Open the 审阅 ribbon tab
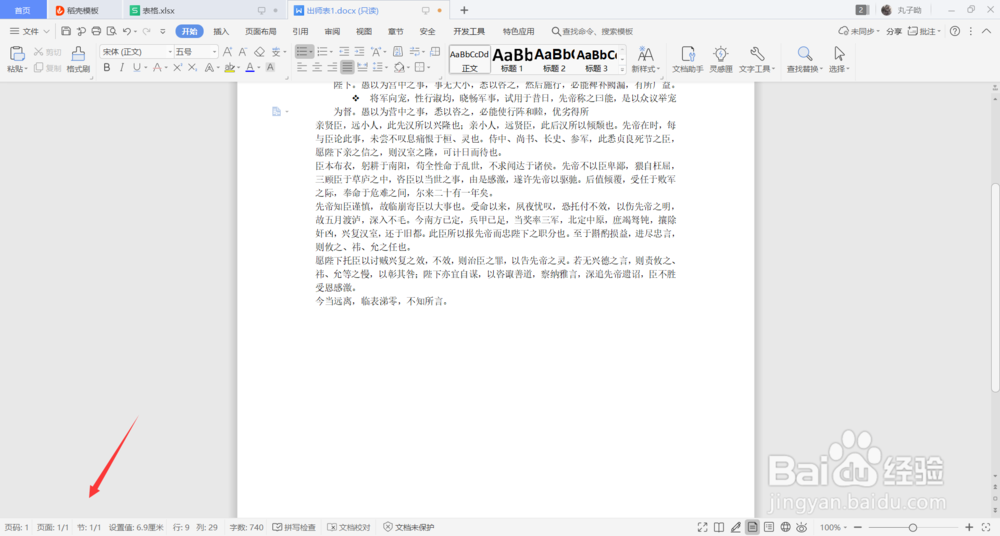 tap(332, 31)
